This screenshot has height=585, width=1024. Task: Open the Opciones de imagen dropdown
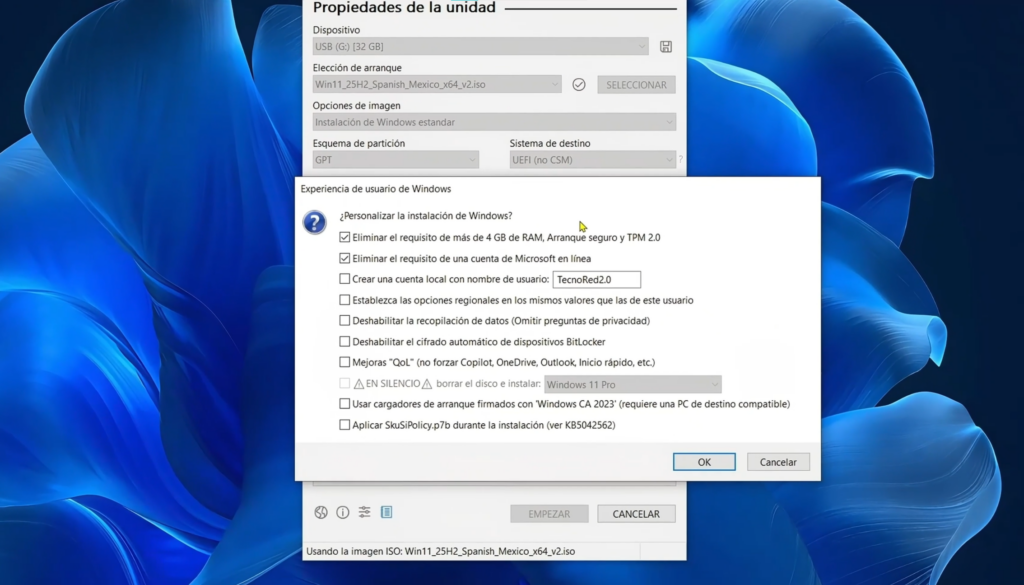coord(494,122)
